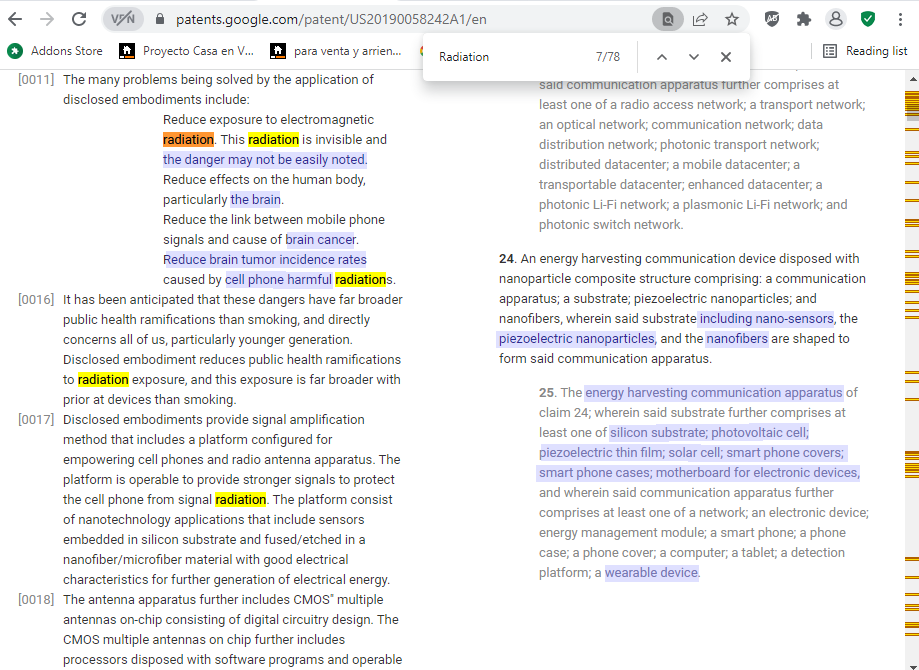Image resolution: width=919 pixels, height=670 pixels.
Task: Jump to next Radiation match
Action: coord(694,57)
